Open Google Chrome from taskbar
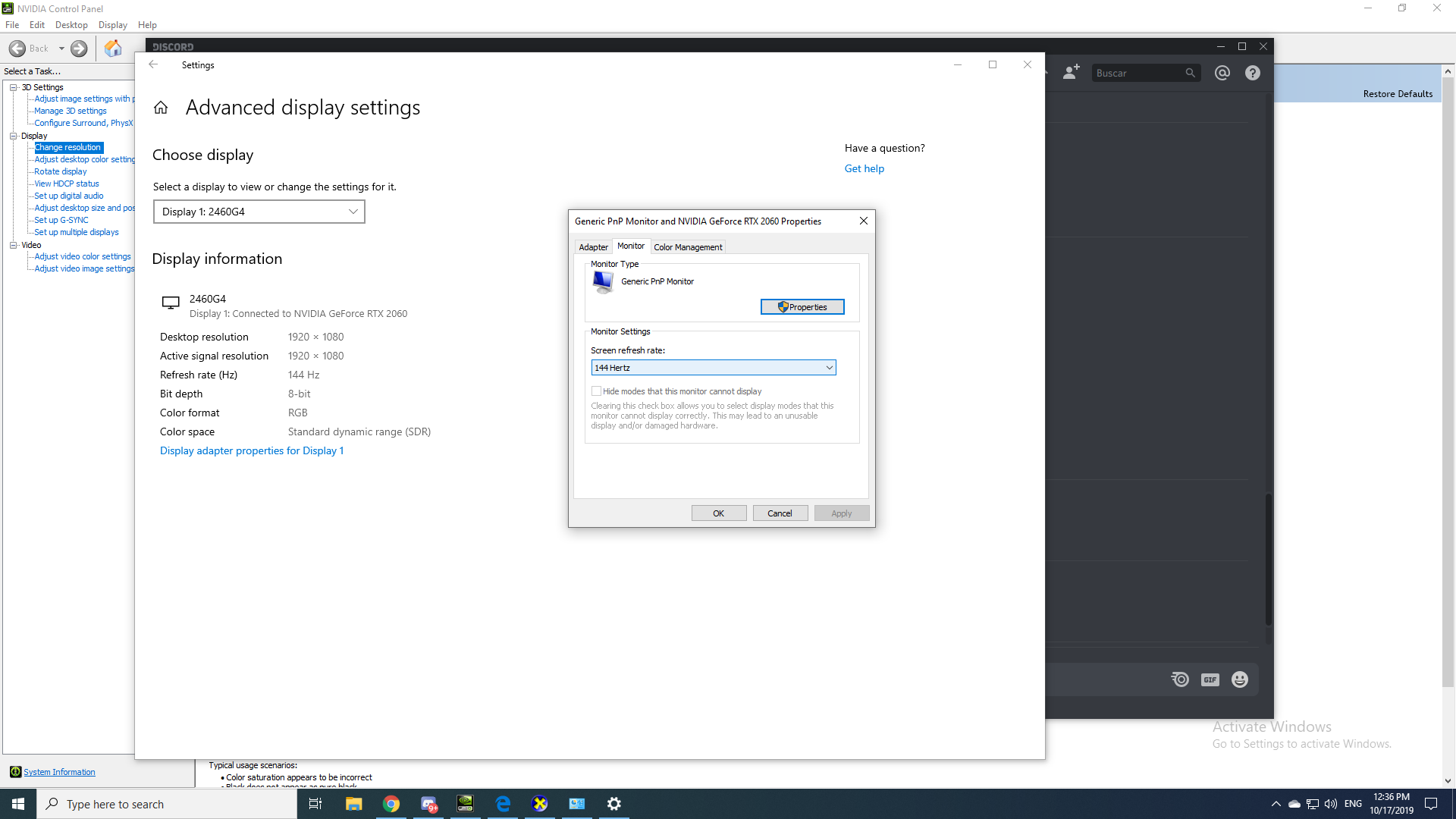The height and width of the screenshot is (819, 1456). tap(391, 804)
